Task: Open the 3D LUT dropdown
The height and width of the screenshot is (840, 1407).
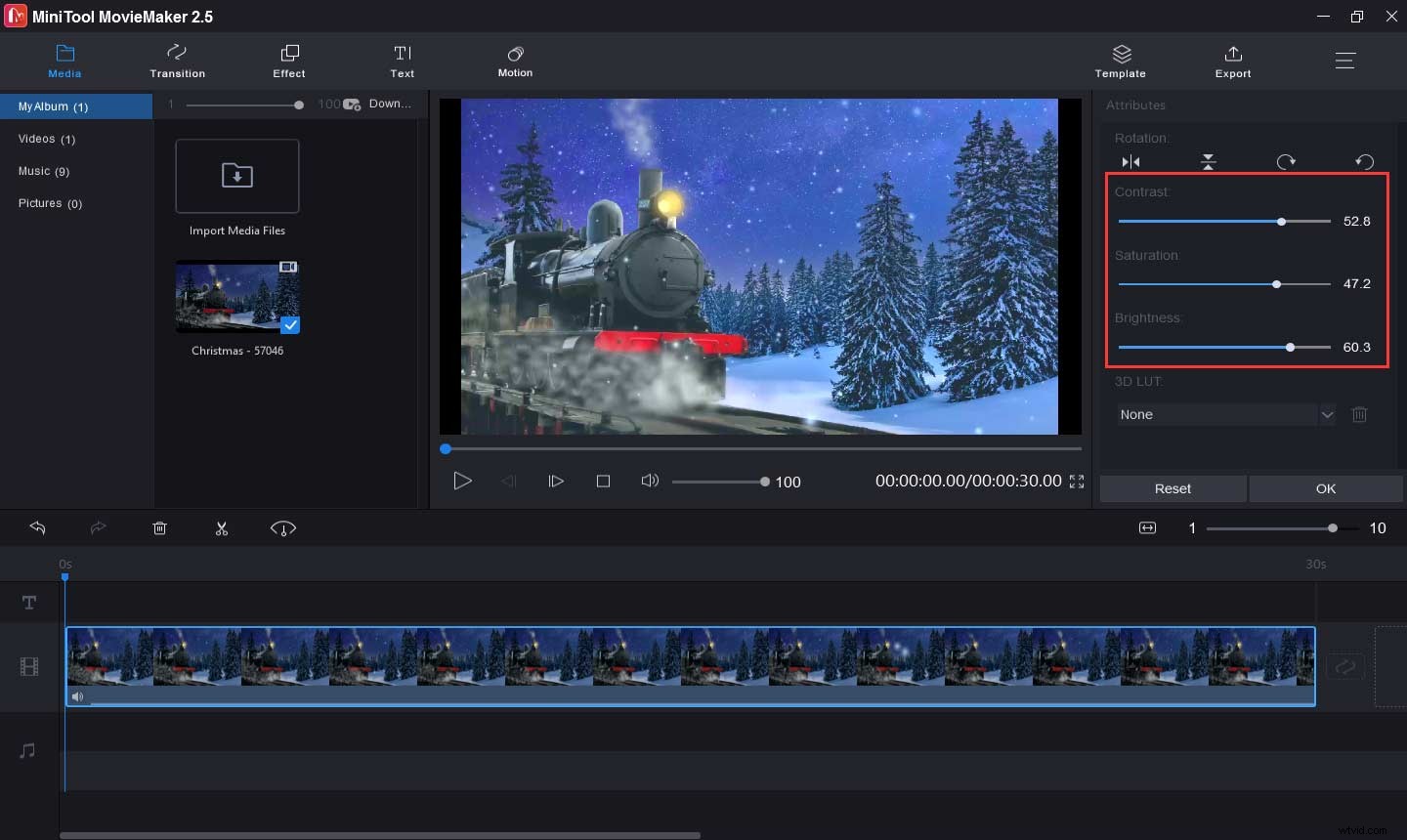Action: point(1328,414)
